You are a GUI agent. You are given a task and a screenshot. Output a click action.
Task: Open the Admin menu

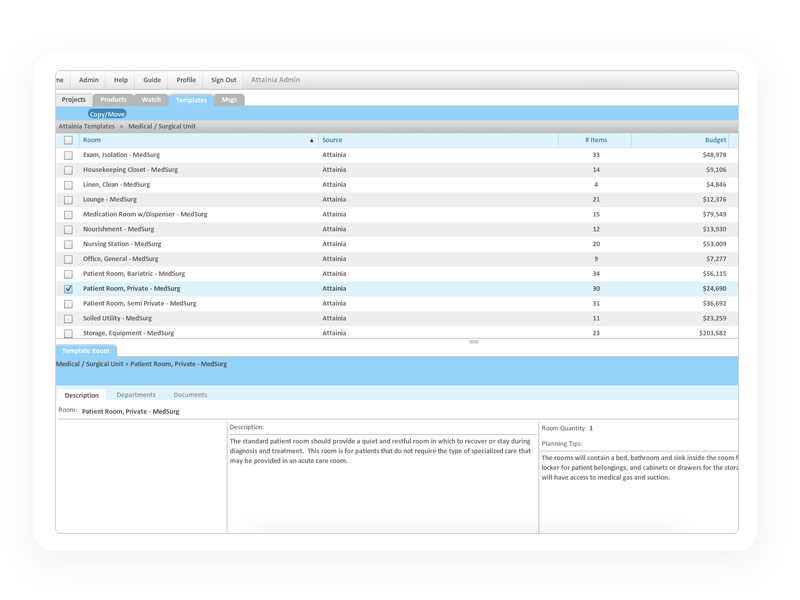(89, 80)
